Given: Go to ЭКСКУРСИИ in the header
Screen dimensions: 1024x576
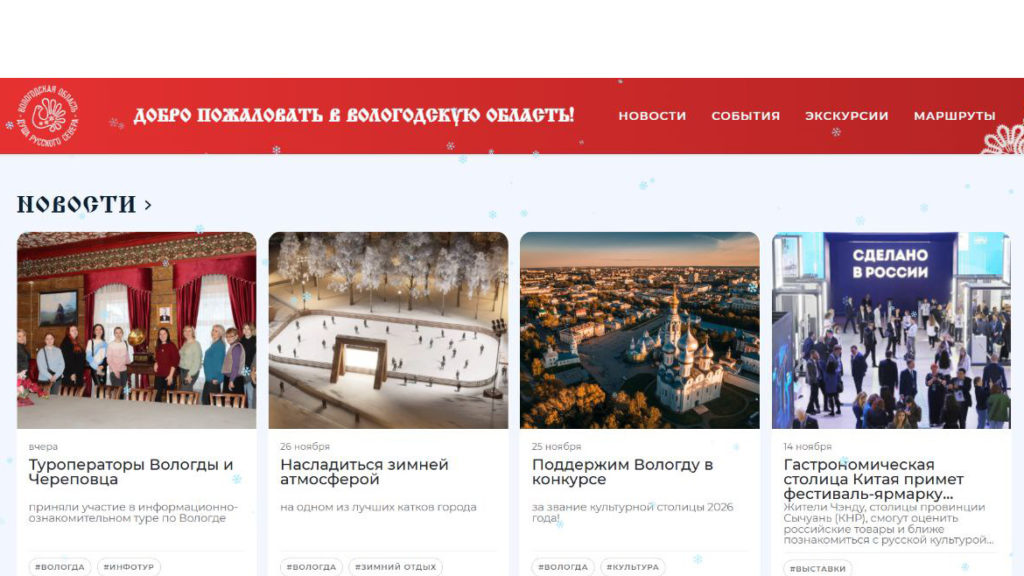Looking at the screenshot, I should [846, 116].
